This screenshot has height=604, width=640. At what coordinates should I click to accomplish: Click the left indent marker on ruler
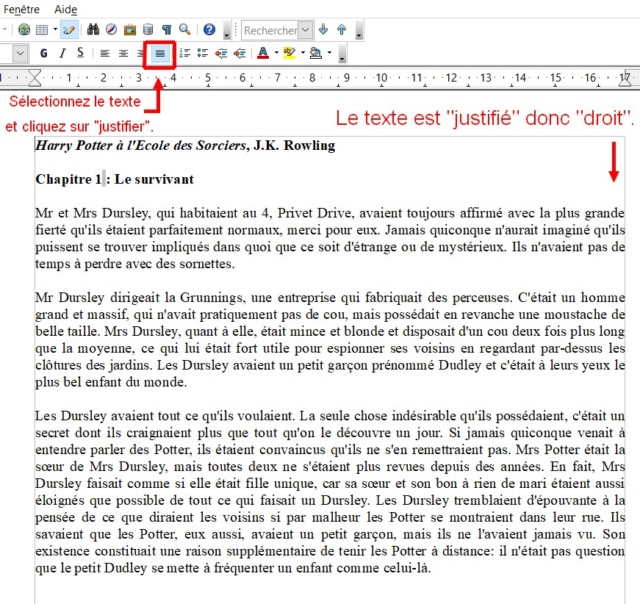pos(35,78)
